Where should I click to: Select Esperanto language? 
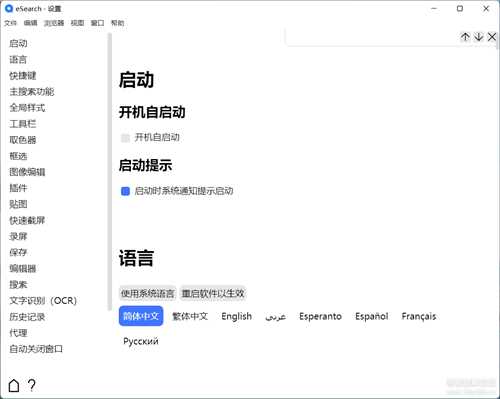(x=320, y=316)
